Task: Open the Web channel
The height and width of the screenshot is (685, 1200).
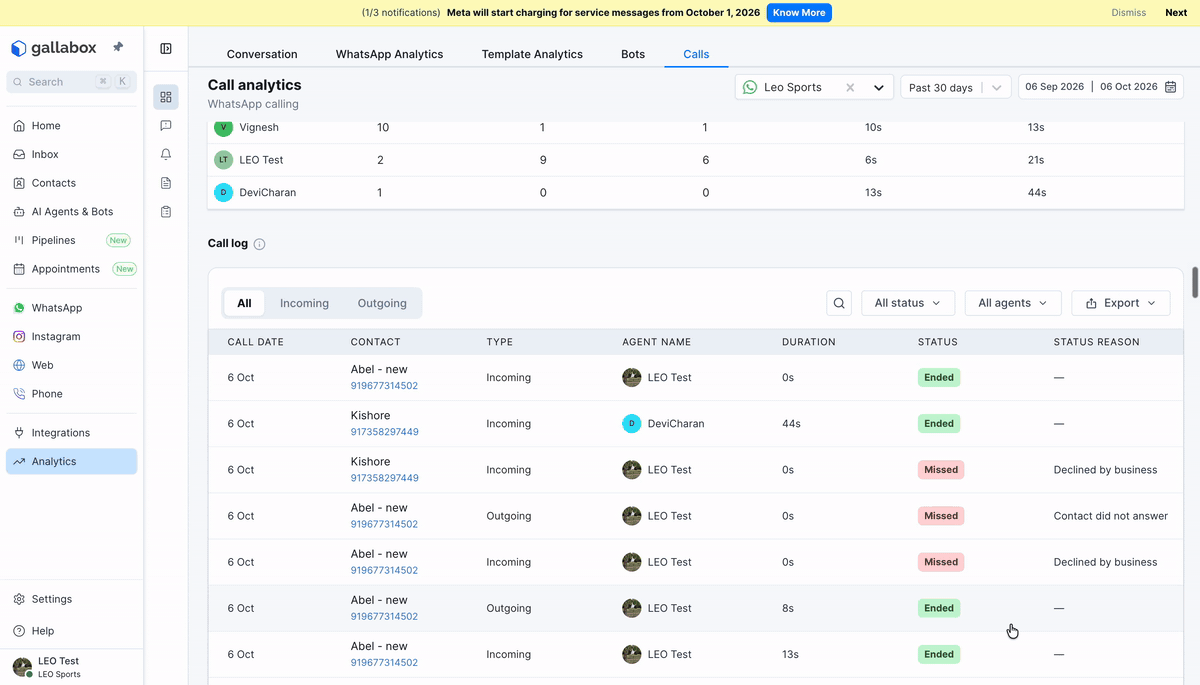Action: [71, 365]
